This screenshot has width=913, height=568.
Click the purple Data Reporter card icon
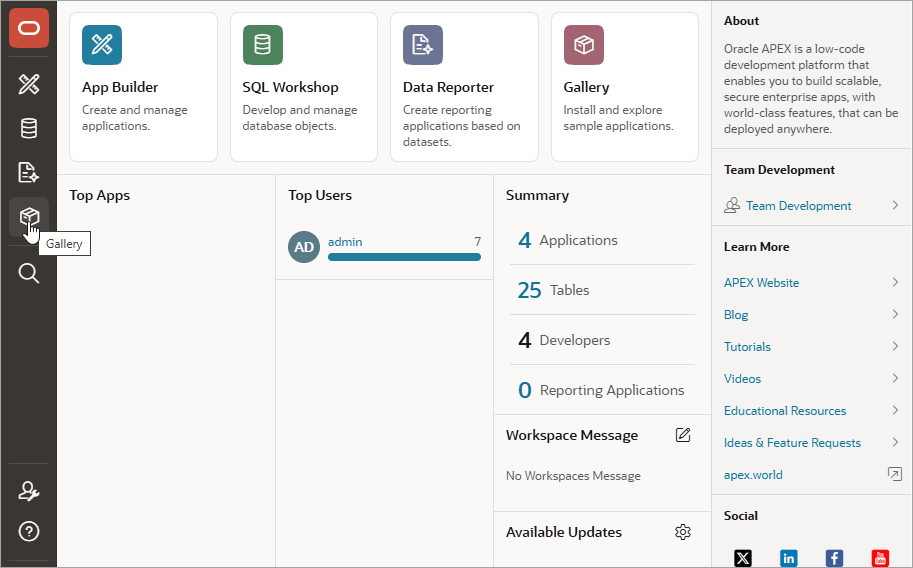point(423,45)
